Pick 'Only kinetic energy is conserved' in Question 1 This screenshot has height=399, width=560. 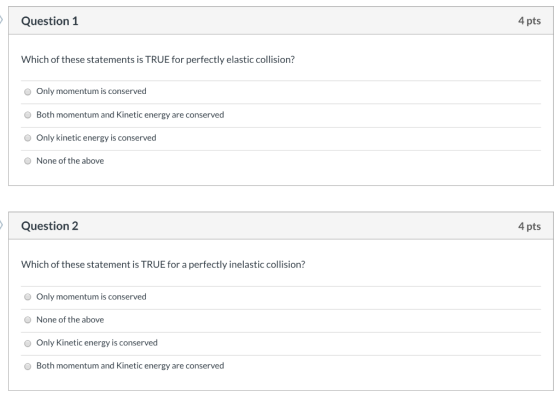pos(28,138)
